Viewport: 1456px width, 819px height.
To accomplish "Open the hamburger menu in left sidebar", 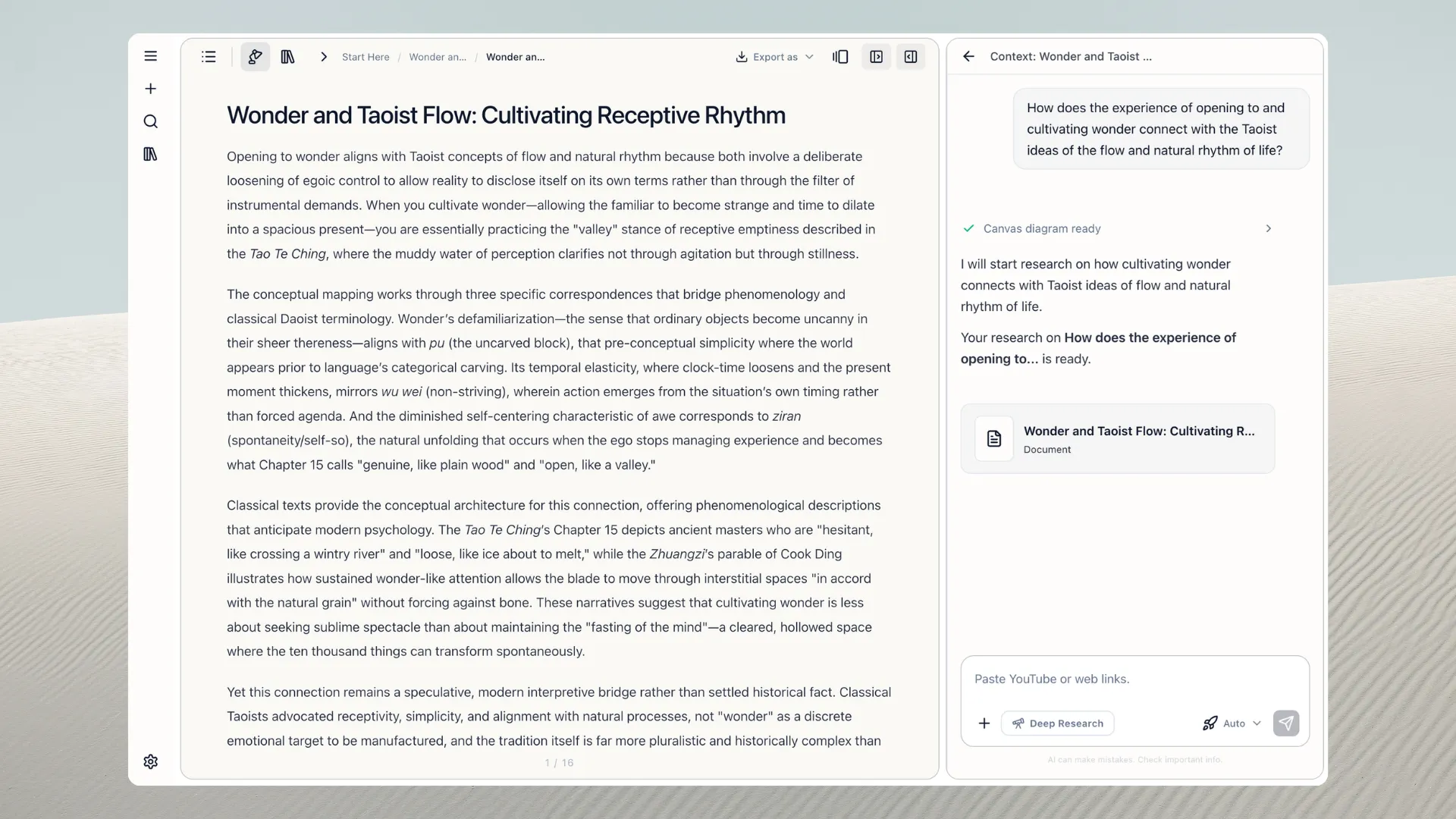I will (150, 56).
